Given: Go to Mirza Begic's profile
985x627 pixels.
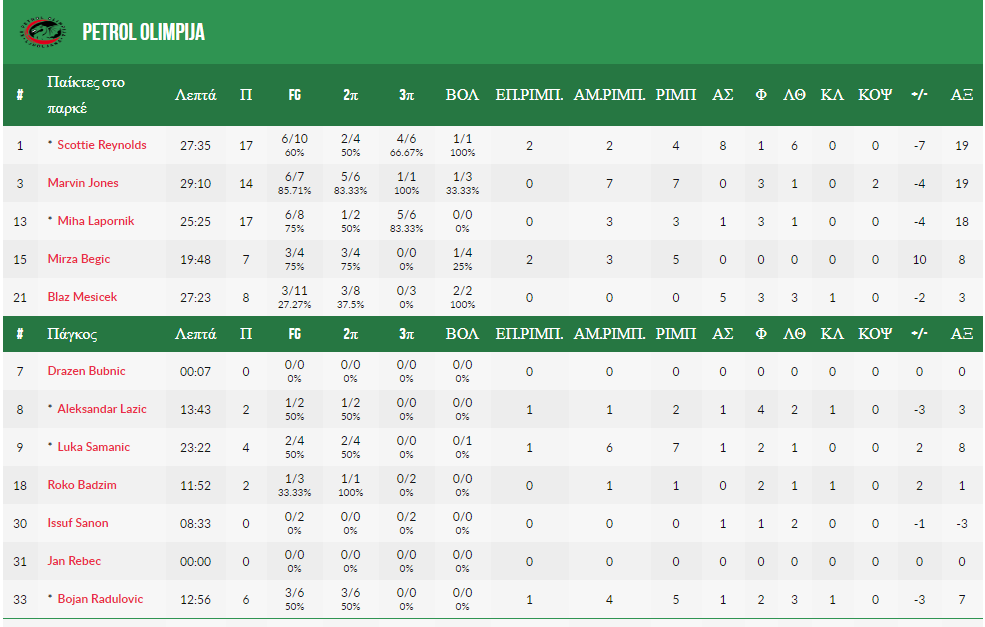Looking at the screenshot, I should tap(79, 259).
